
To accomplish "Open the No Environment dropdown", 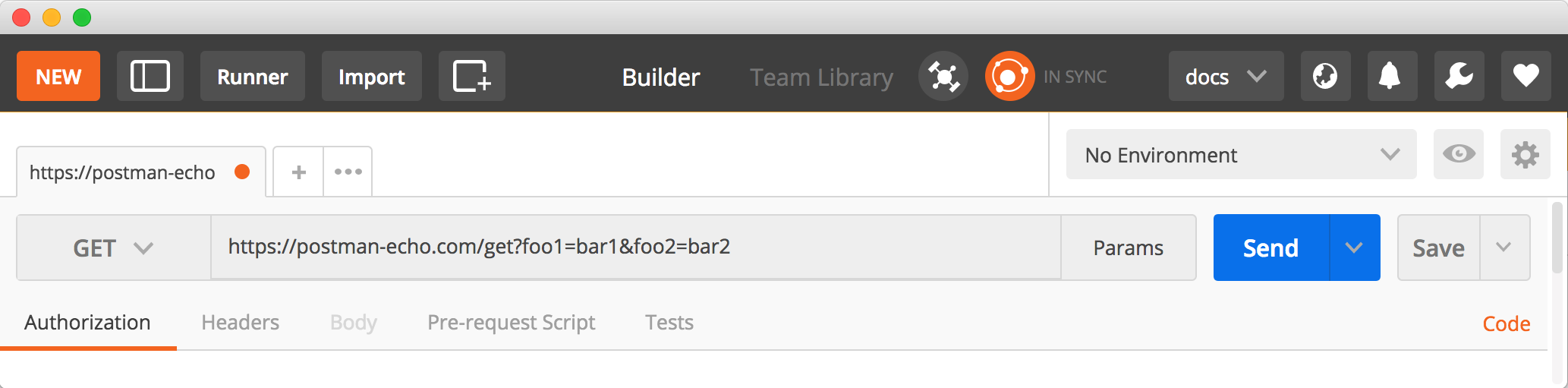I will (1241, 155).
